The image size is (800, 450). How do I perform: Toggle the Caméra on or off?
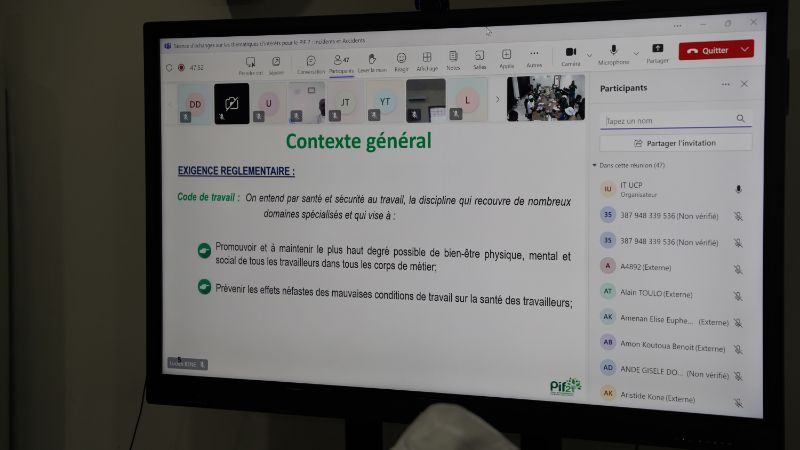(x=570, y=53)
